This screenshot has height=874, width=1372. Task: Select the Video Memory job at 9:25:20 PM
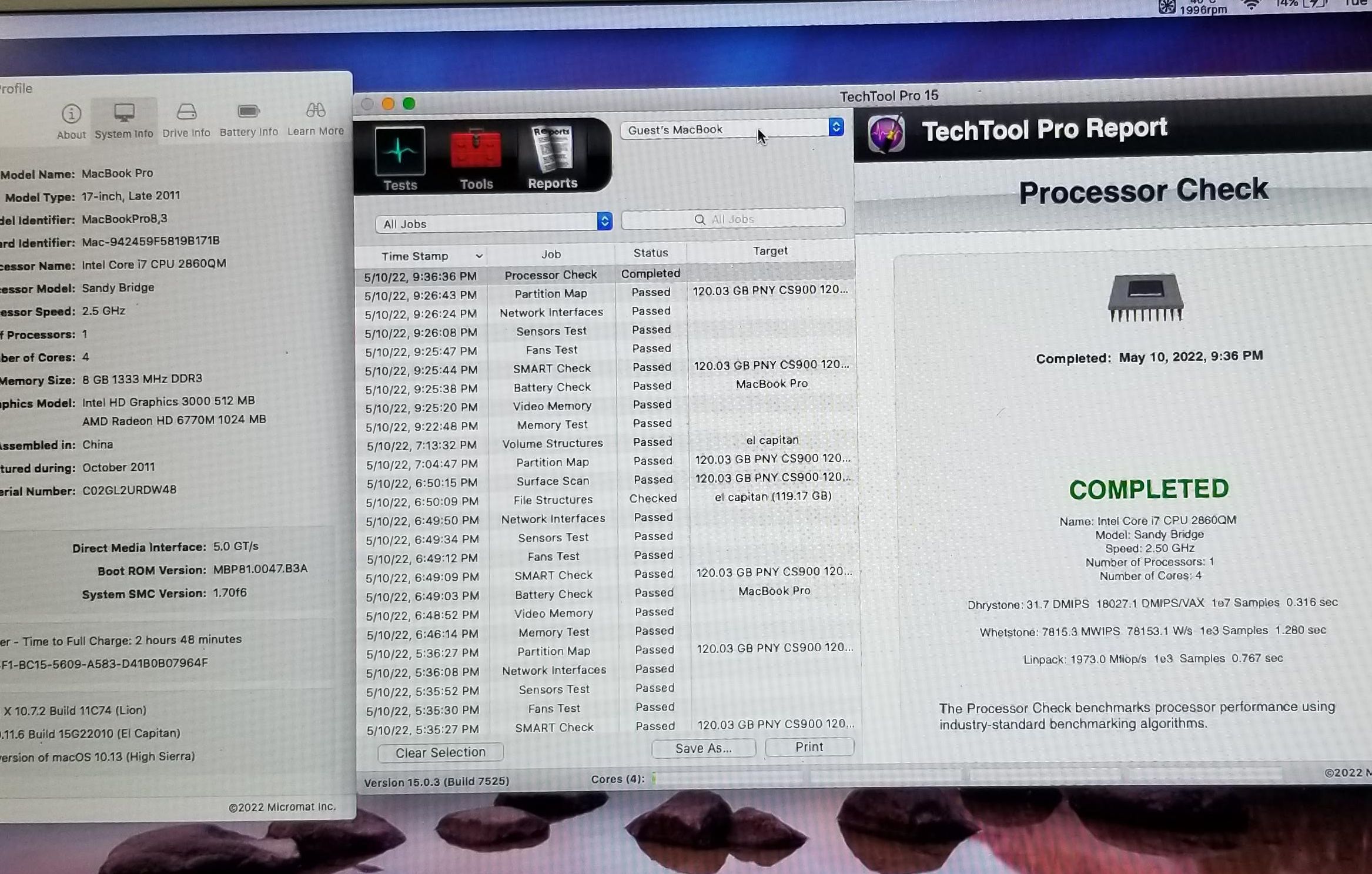605,406
